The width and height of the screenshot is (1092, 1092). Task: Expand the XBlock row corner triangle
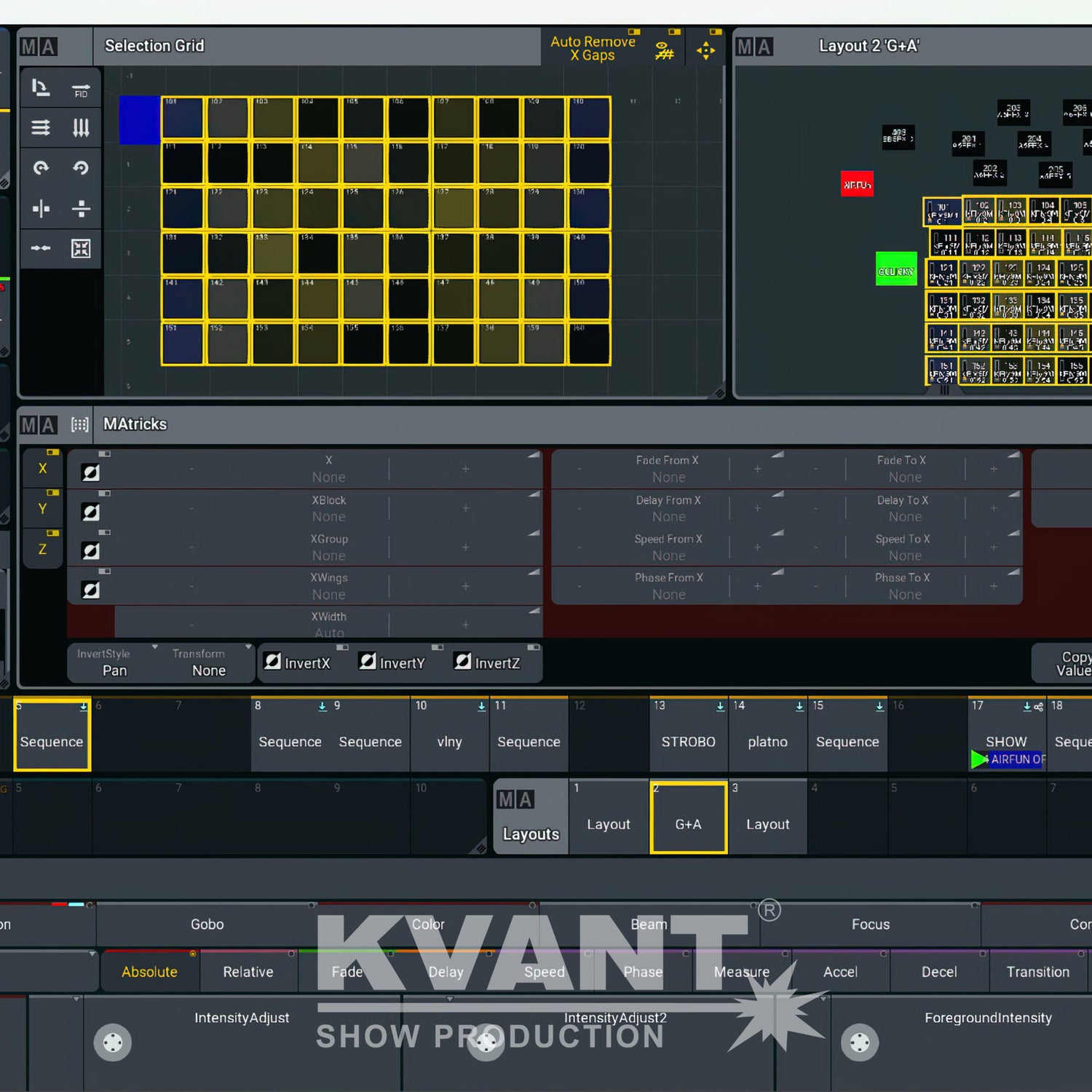(535, 494)
